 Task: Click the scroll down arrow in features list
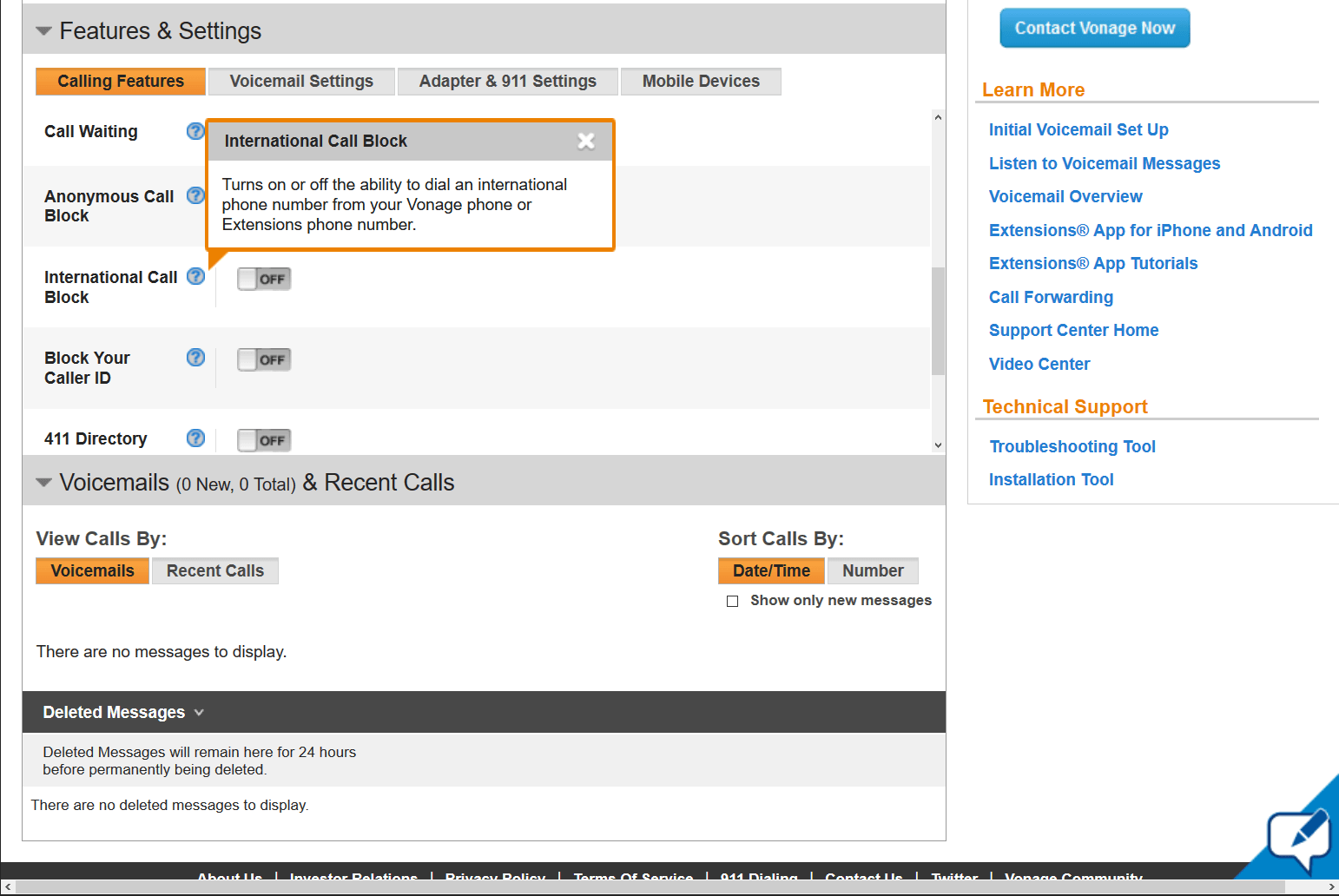[x=938, y=445]
